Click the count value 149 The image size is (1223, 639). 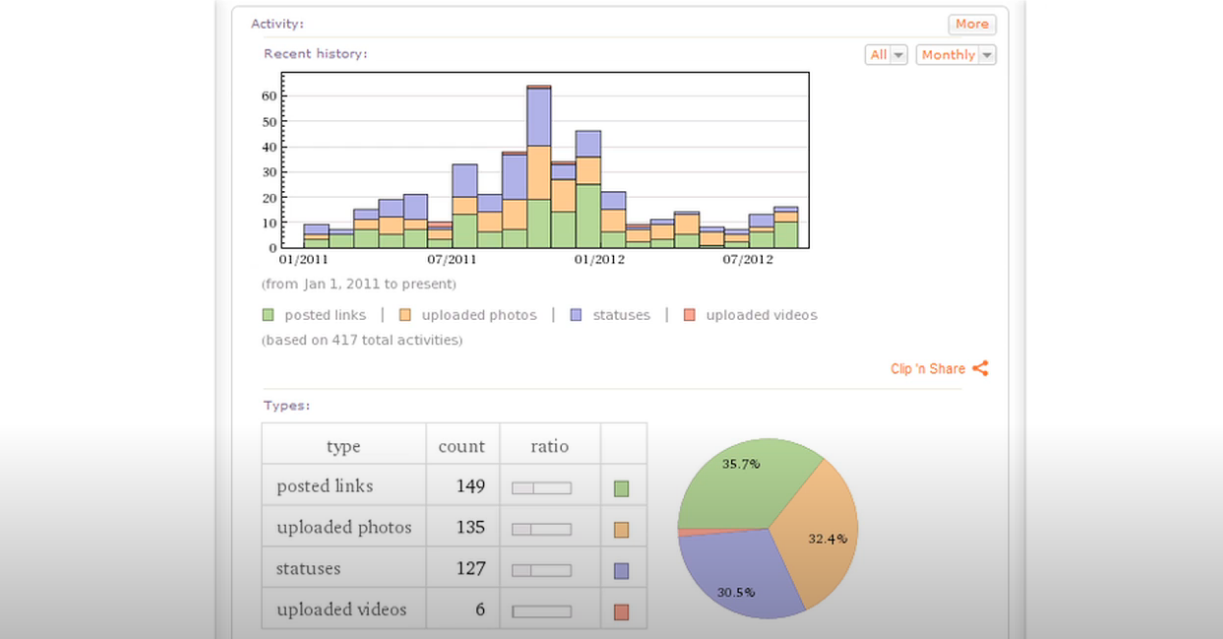click(470, 486)
